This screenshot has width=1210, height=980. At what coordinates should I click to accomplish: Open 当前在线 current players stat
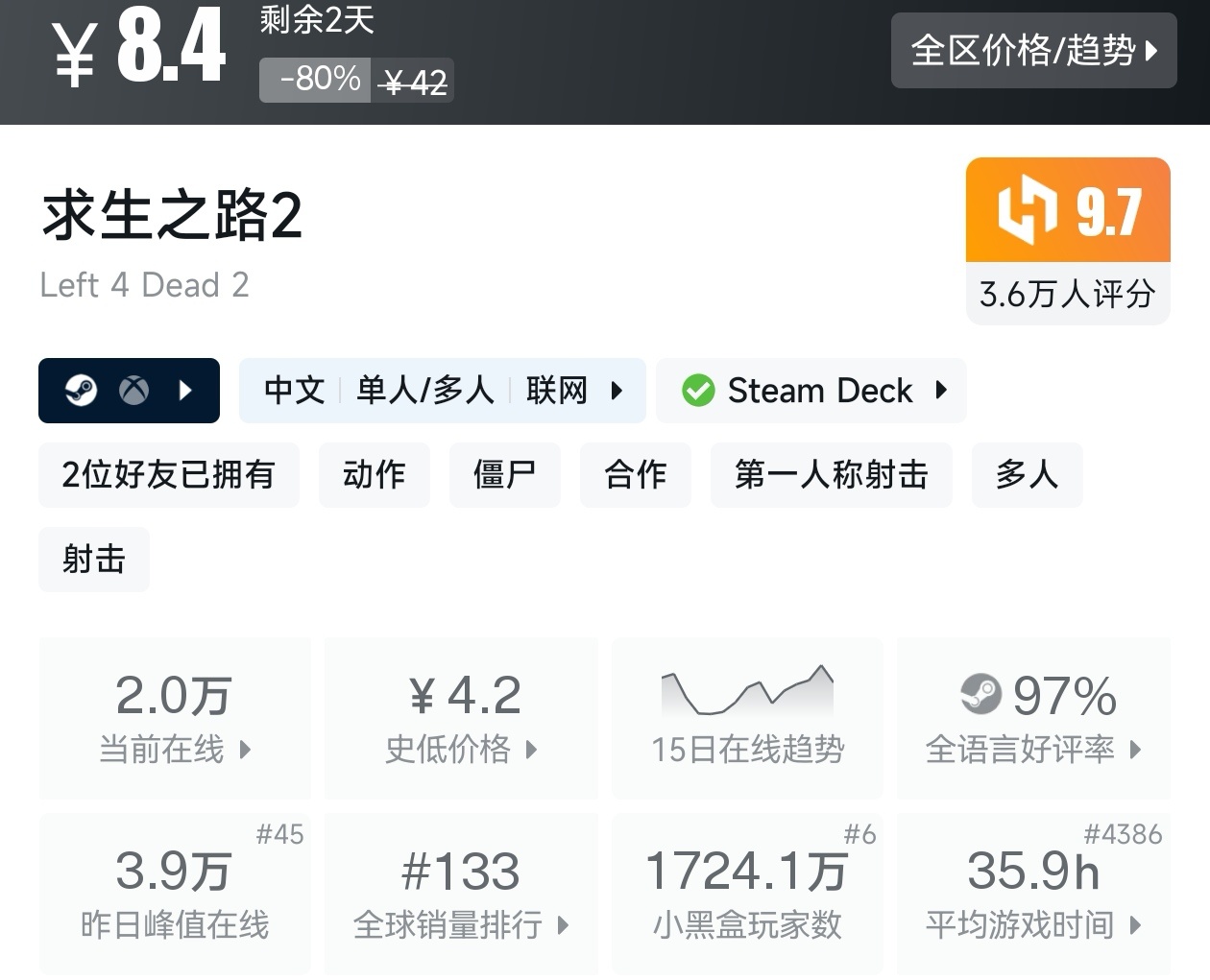(x=175, y=717)
